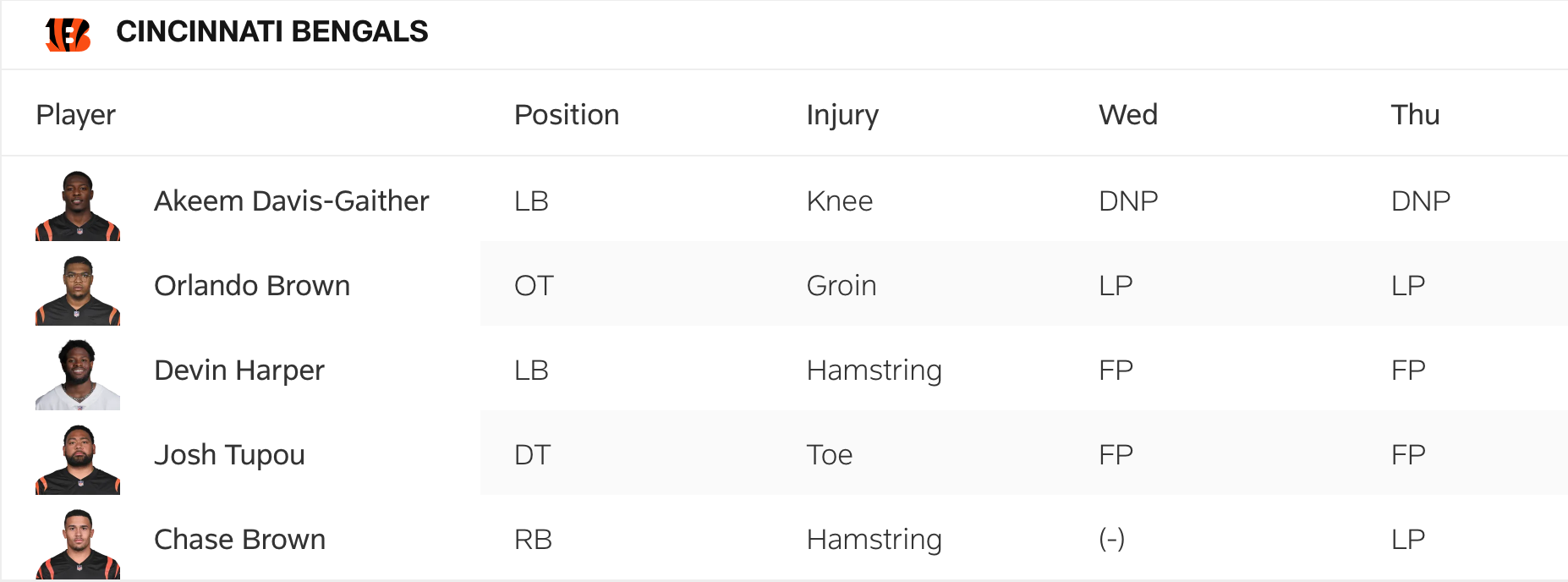Click Orlando Brown's Groin injury cell
Screen dimensions: 1568x582
click(x=842, y=286)
